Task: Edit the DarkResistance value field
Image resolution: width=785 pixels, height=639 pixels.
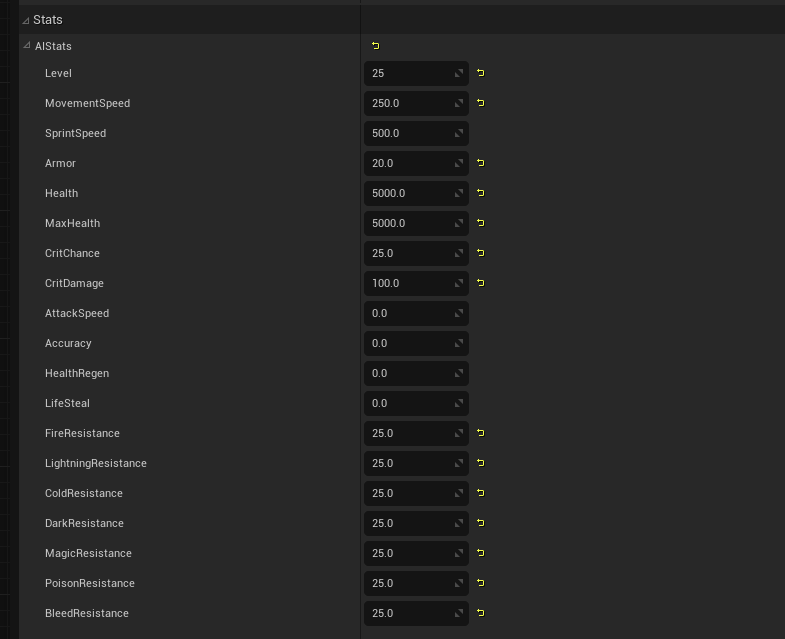Action: point(416,523)
